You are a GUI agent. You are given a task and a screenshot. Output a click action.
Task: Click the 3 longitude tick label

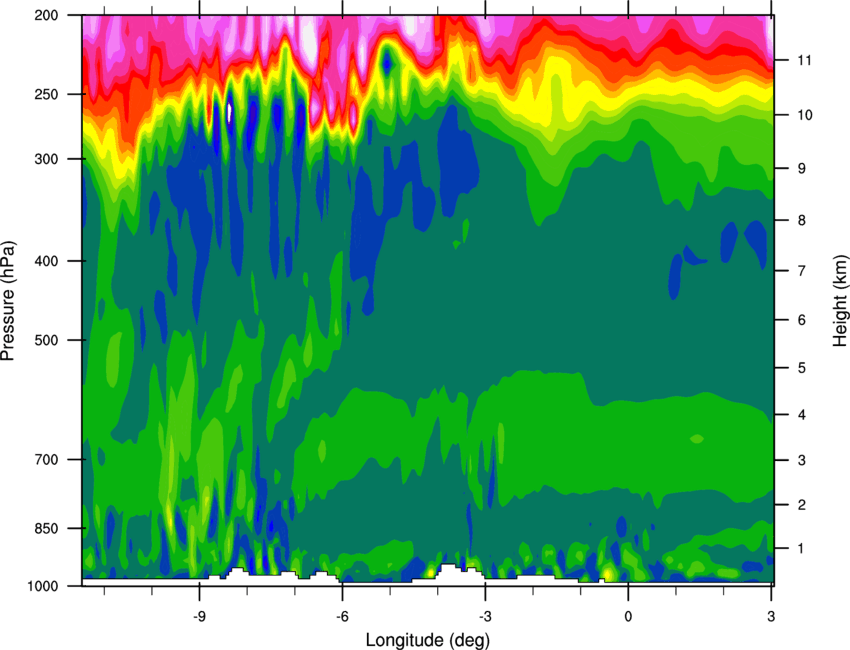click(x=771, y=617)
